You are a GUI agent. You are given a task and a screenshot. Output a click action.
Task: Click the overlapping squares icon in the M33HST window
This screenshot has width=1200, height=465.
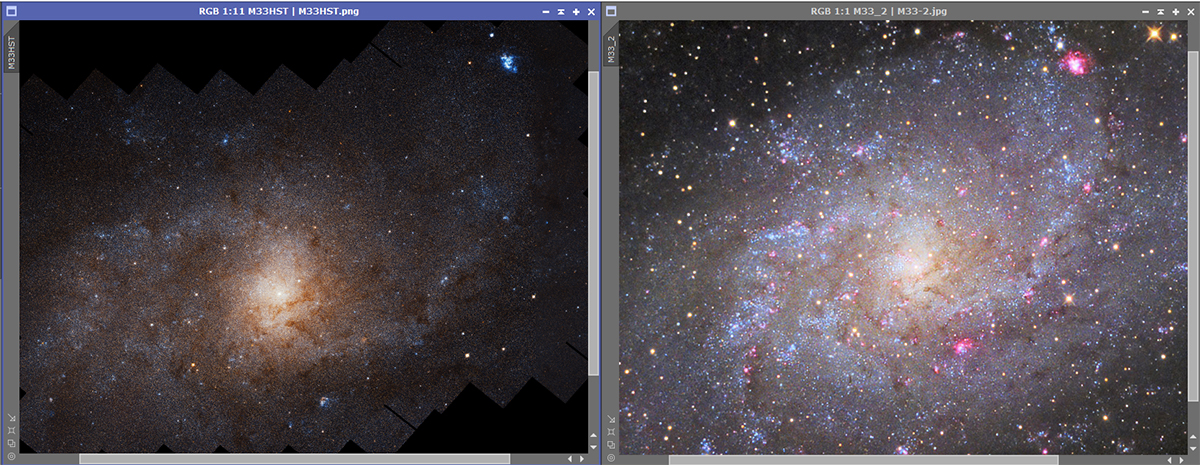[11, 443]
